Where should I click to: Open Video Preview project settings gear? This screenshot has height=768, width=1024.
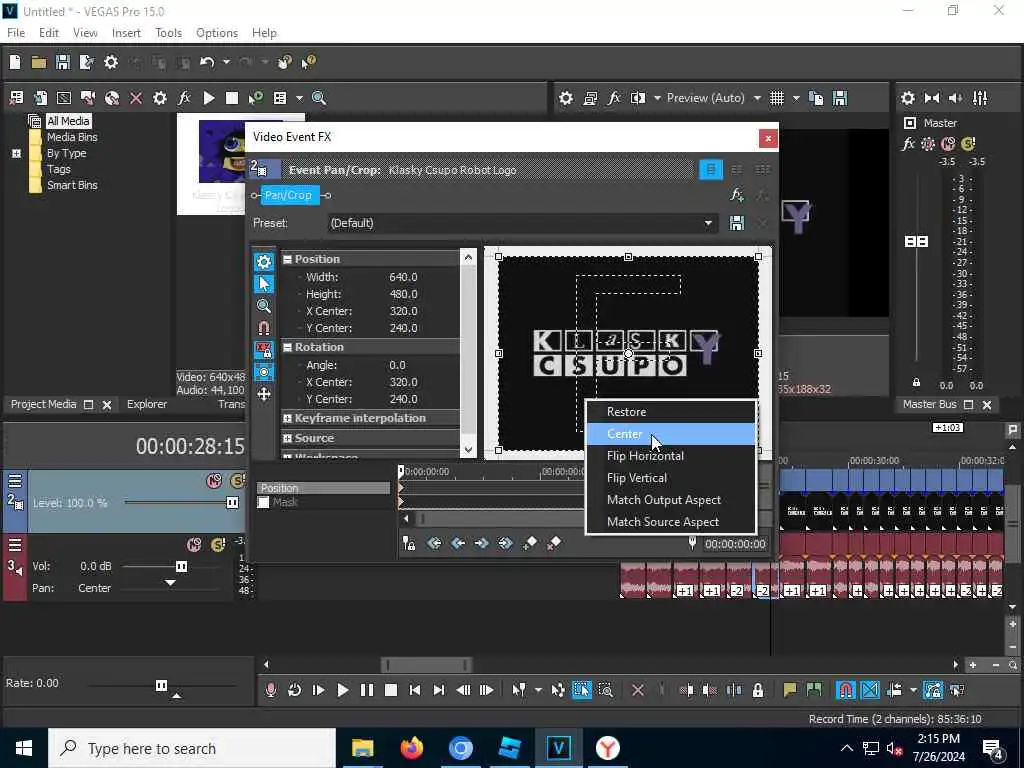tap(566, 98)
